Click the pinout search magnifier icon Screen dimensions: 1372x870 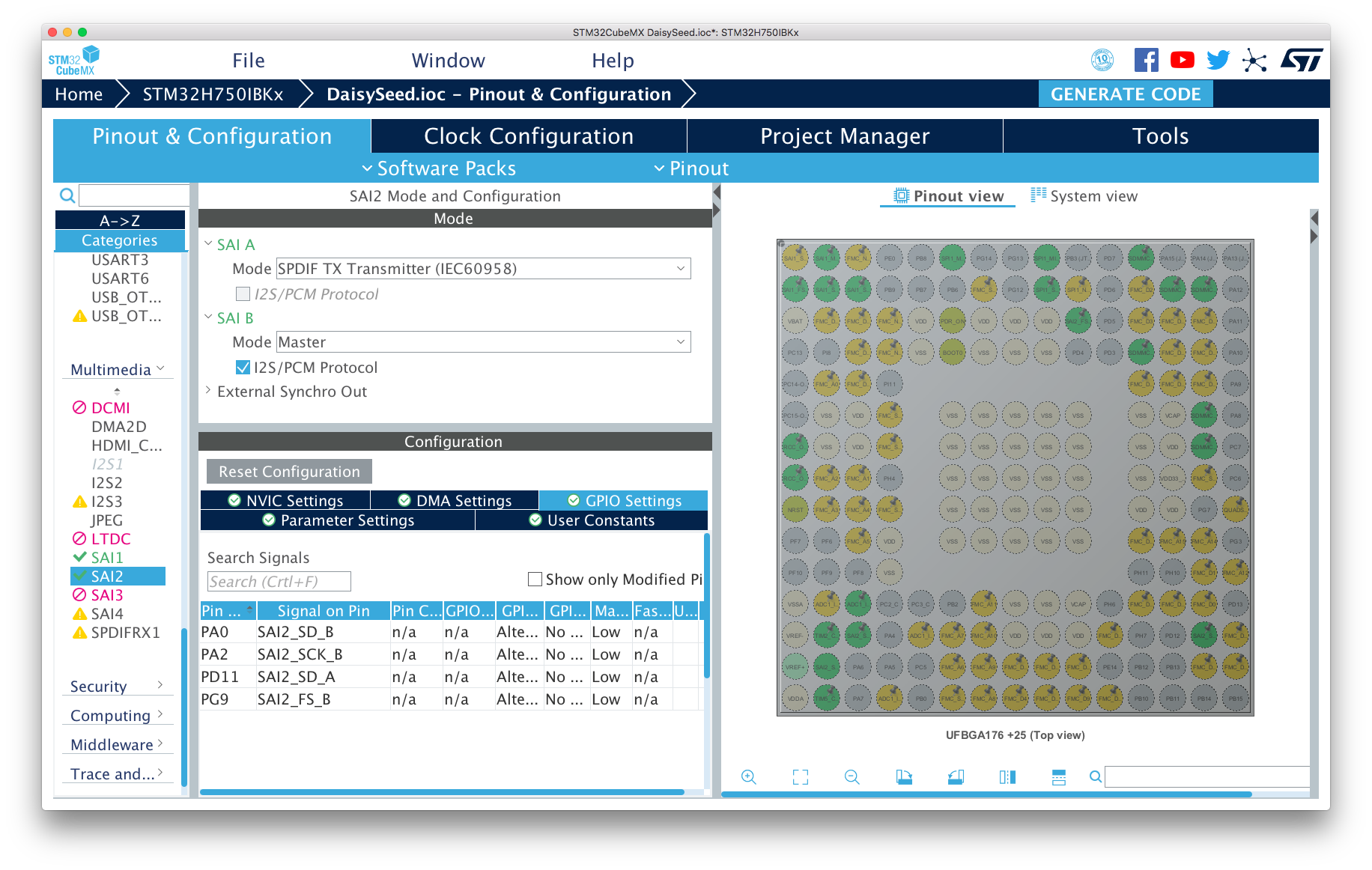coord(1096,777)
